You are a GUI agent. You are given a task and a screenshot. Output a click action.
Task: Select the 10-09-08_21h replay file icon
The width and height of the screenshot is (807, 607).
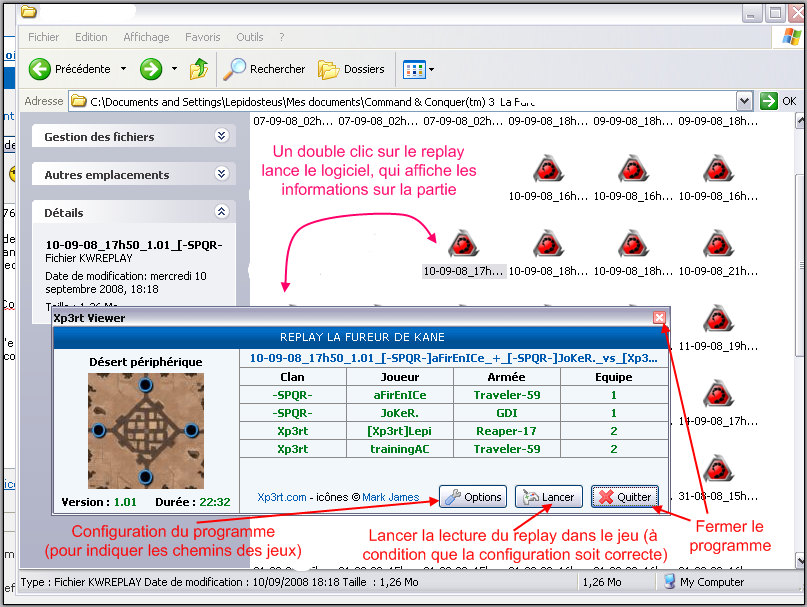tap(718, 244)
